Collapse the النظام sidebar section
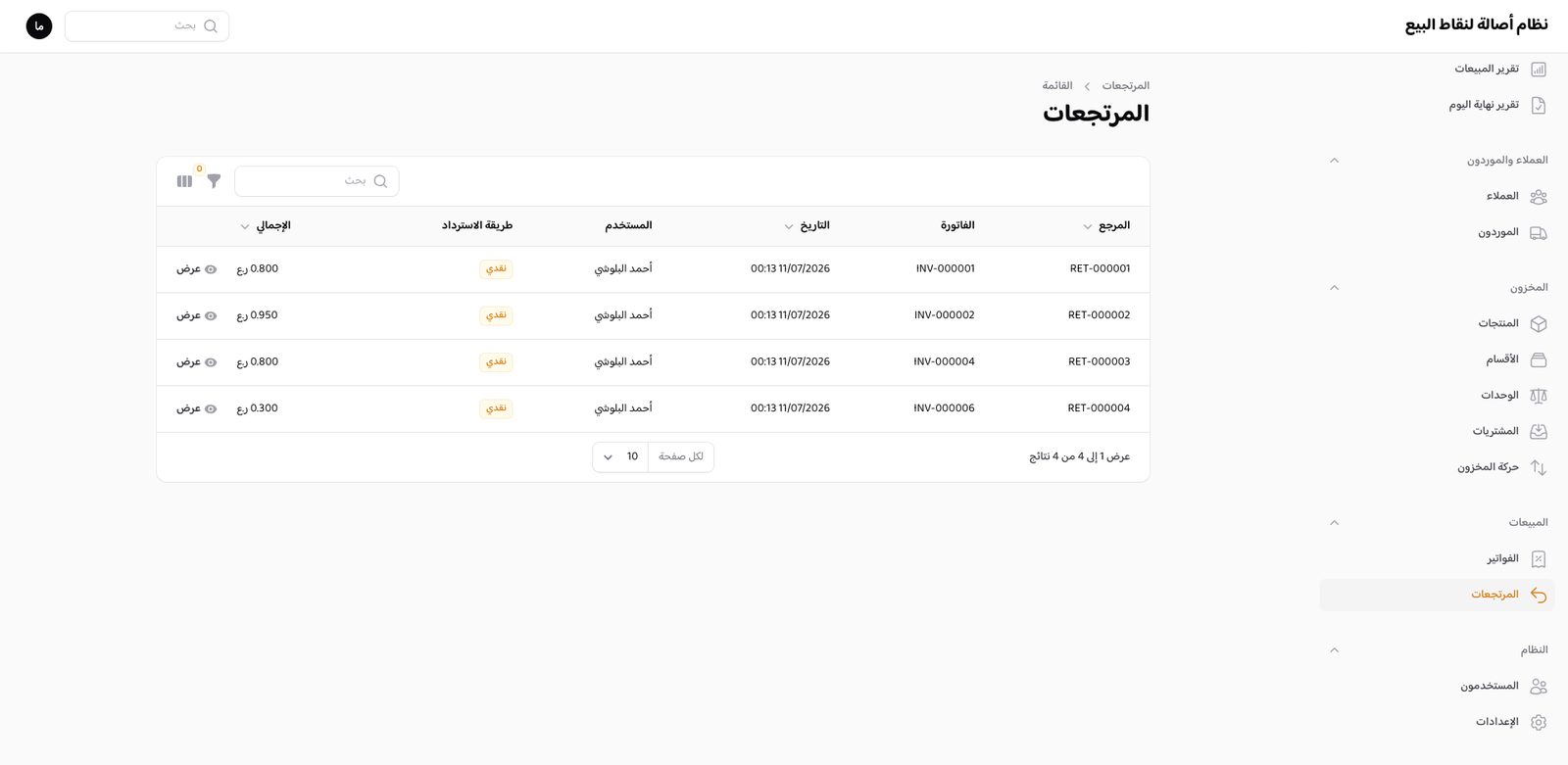This screenshot has width=1568, height=765. pos(1334,650)
